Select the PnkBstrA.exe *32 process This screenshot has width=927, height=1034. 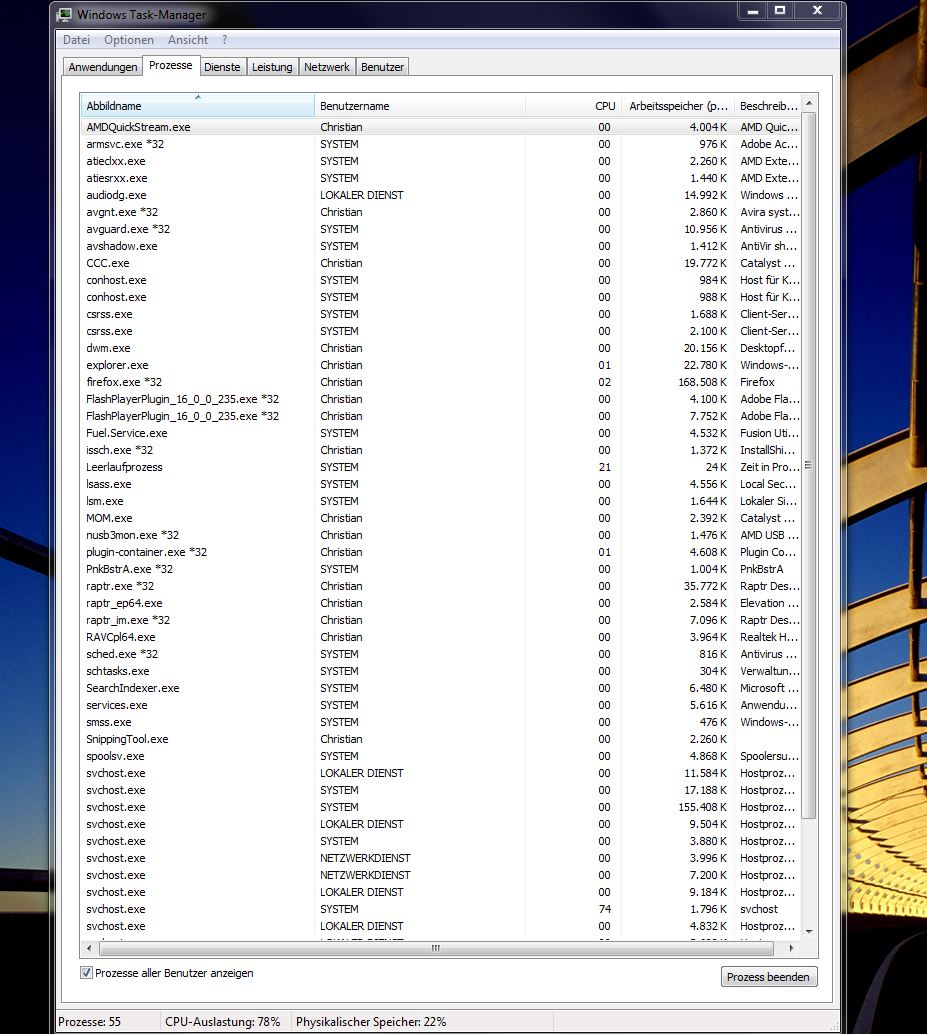pos(441,569)
